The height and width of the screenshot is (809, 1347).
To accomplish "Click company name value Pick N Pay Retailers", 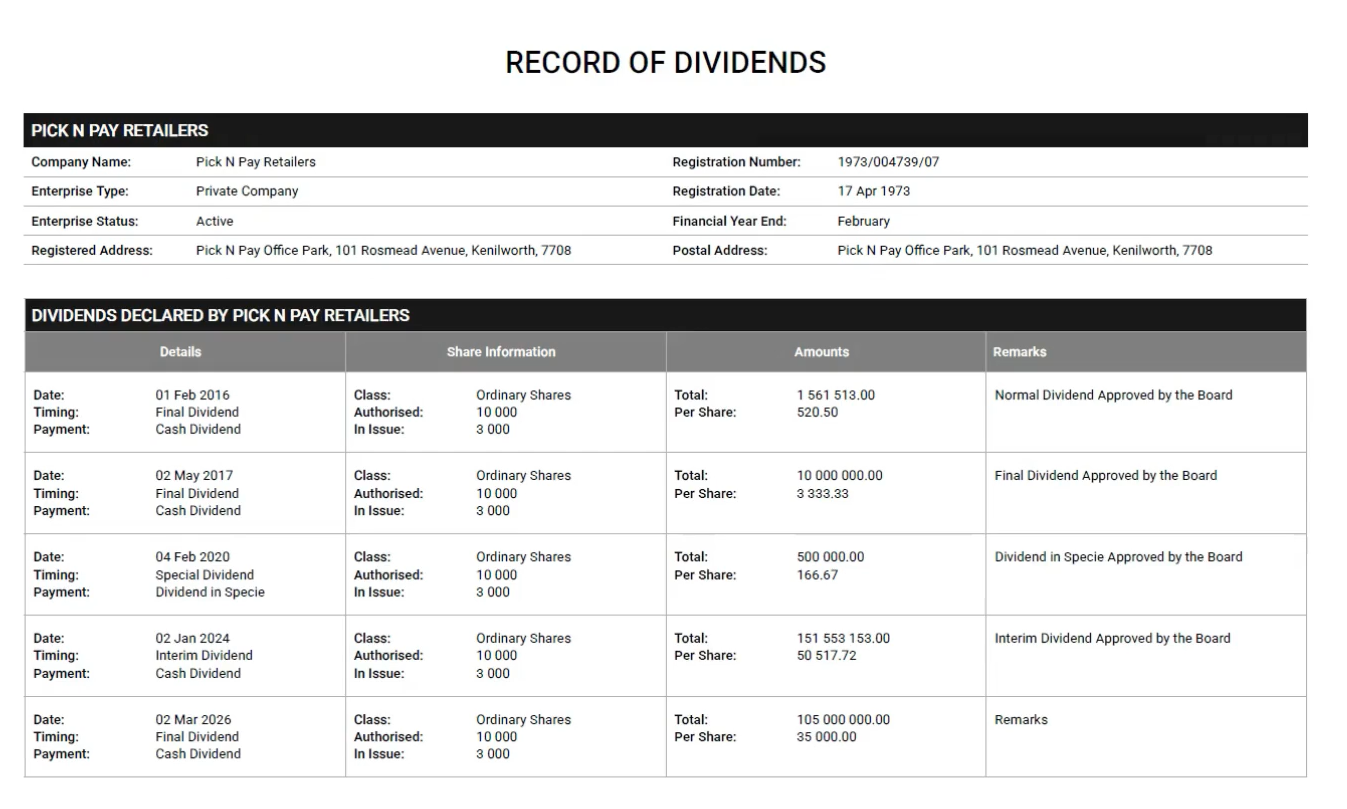I will [255, 162].
